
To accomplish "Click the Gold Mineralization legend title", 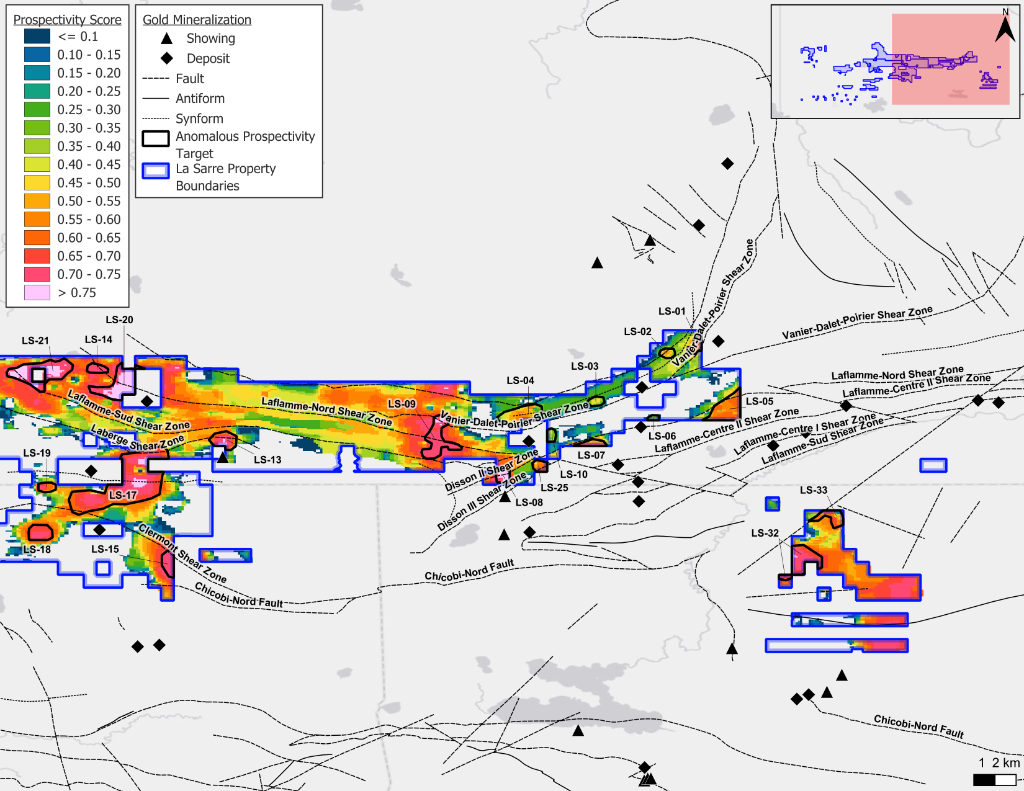I will pos(197,20).
